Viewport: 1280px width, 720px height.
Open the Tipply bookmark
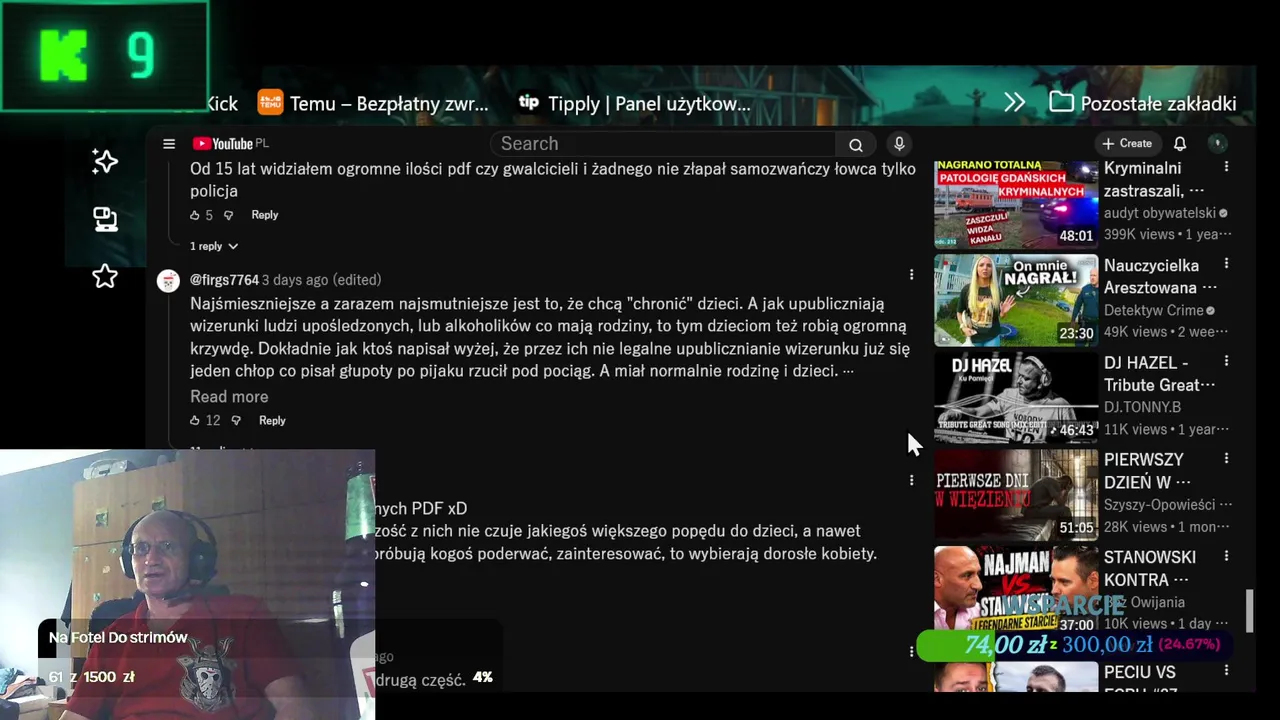(x=634, y=103)
